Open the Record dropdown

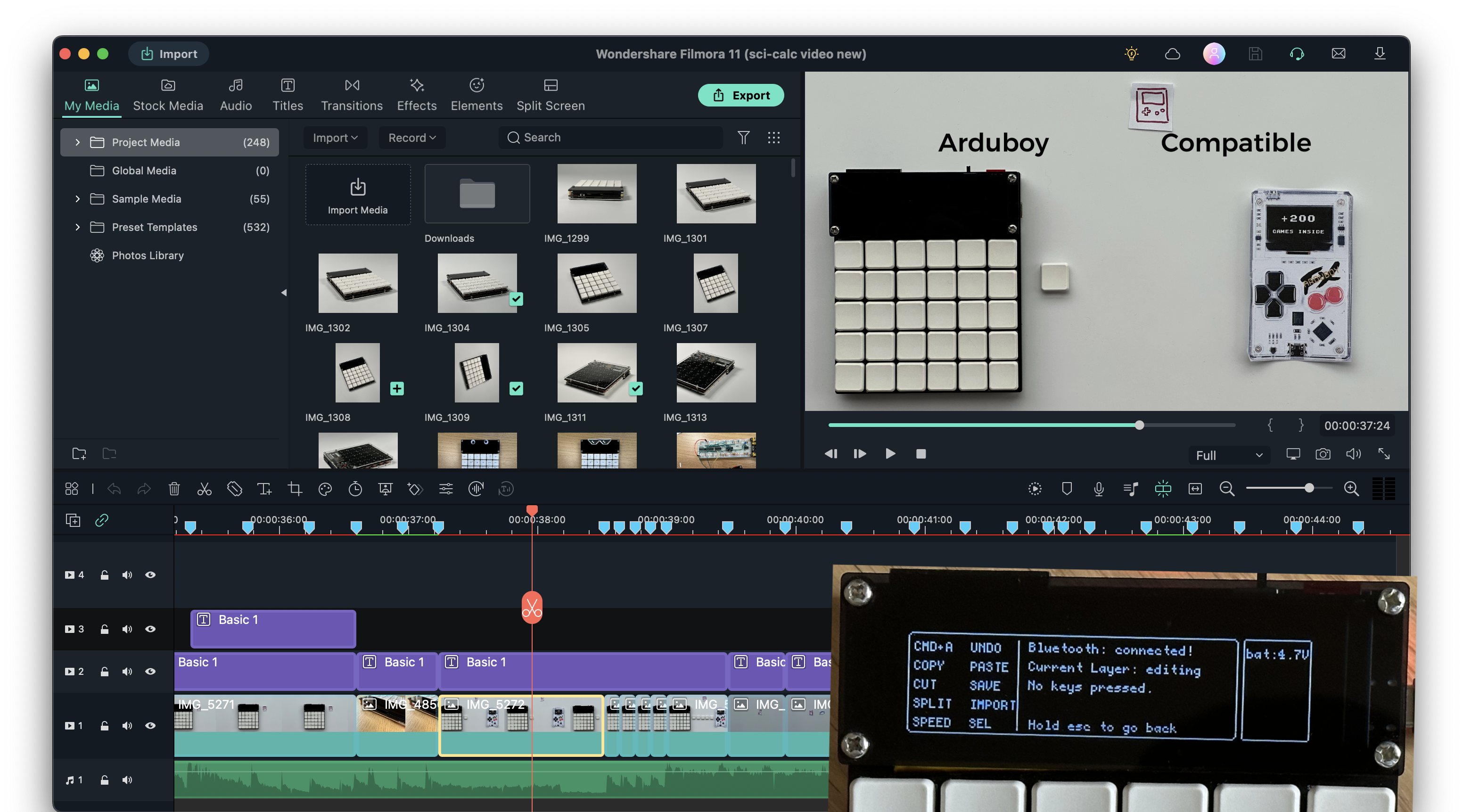tap(412, 138)
